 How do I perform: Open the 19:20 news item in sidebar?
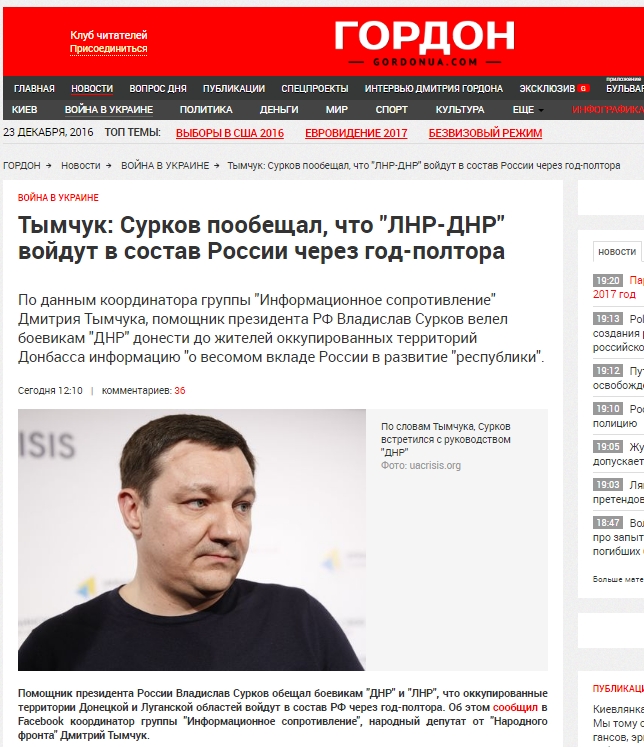618,287
